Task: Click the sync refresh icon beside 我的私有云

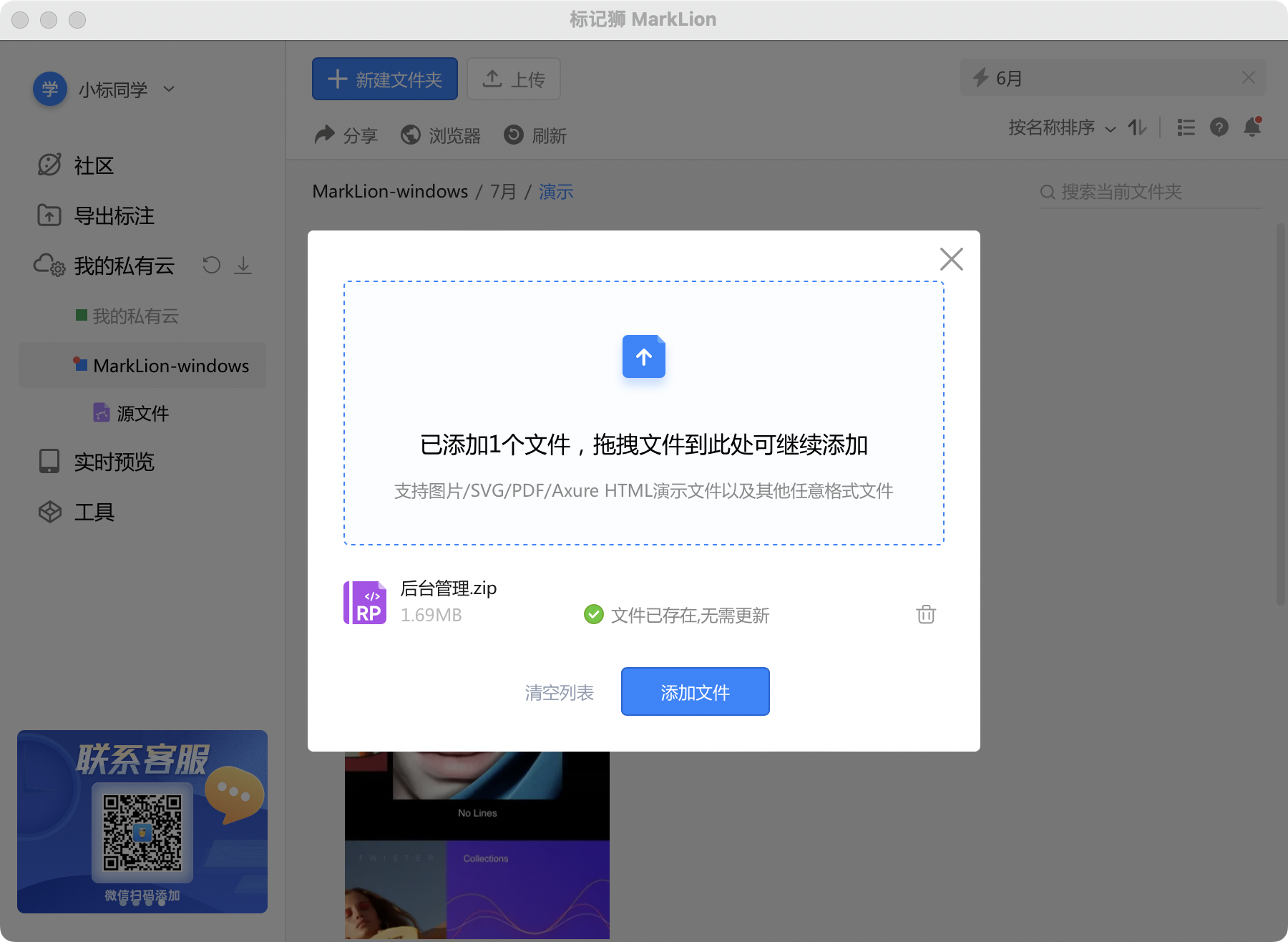Action: click(x=211, y=266)
